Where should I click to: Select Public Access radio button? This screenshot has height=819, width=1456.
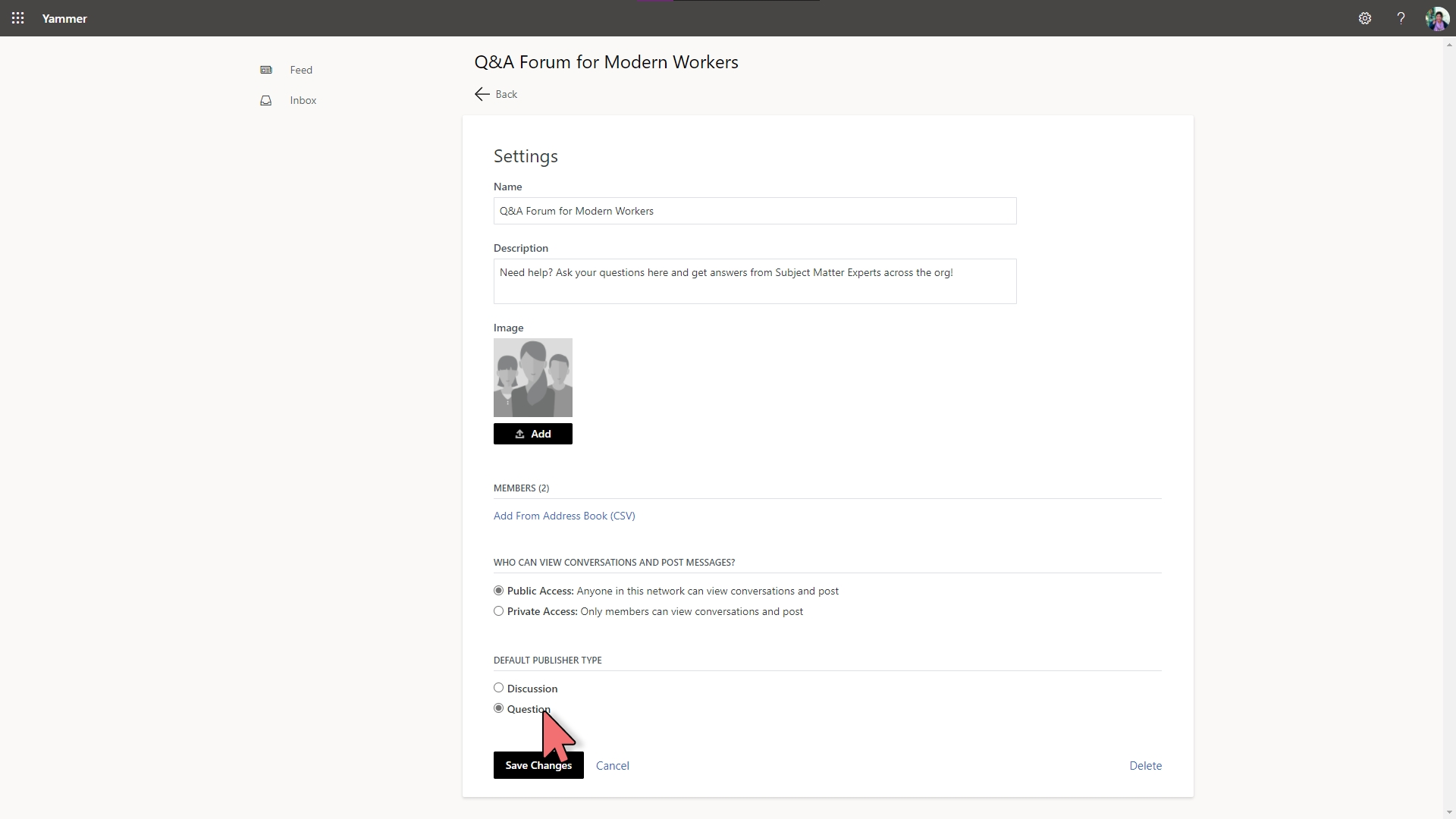pyautogui.click(x=498, y=590)
